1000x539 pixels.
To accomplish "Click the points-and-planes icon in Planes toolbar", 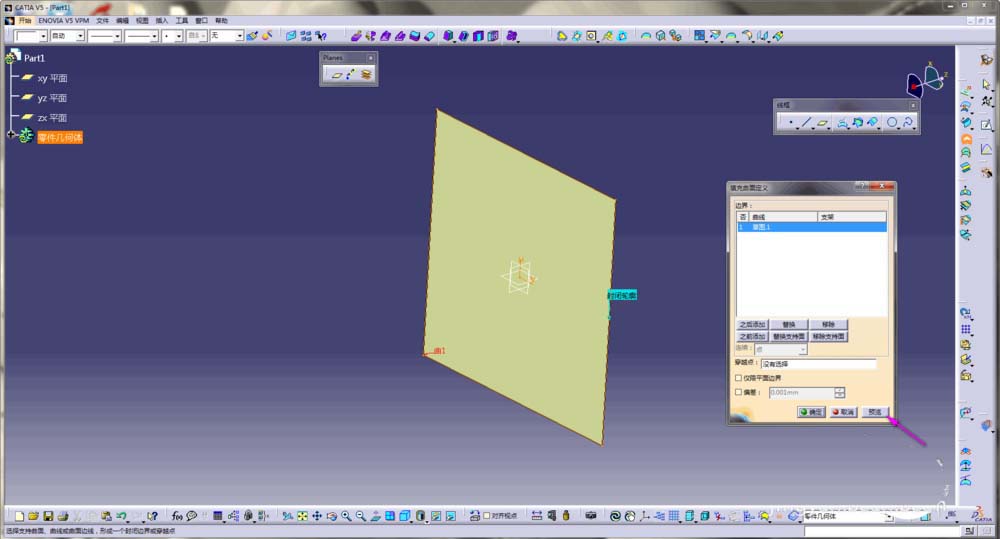I will (351, 75).
